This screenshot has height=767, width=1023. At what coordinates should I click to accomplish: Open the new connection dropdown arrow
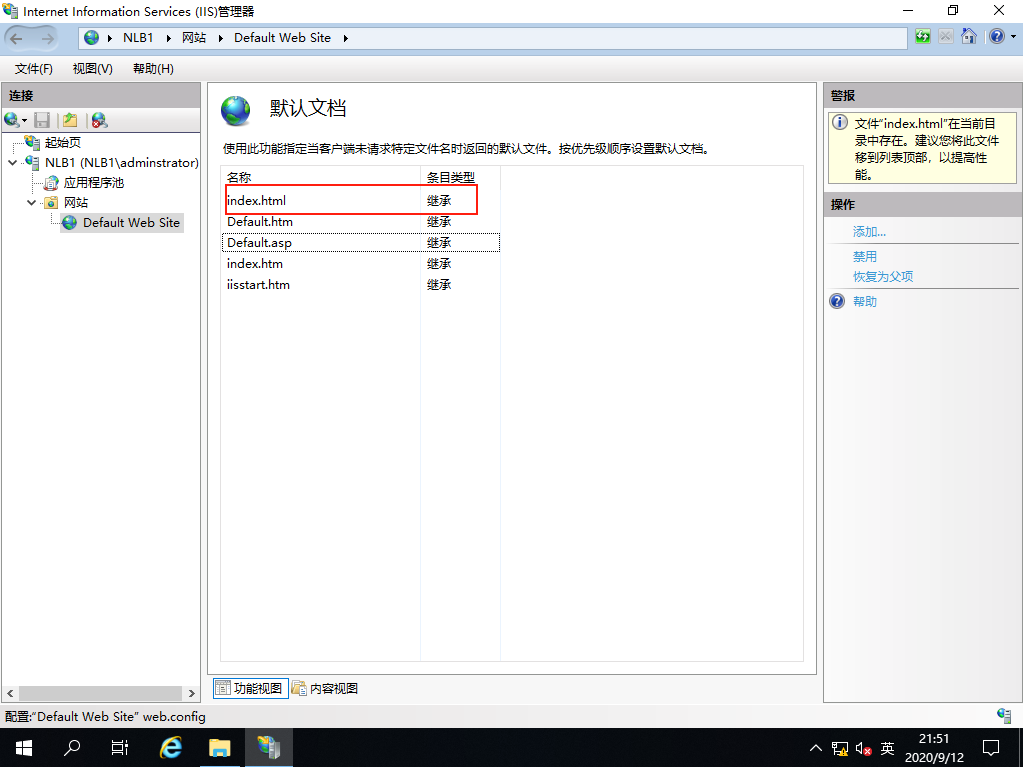coord(24,121)
